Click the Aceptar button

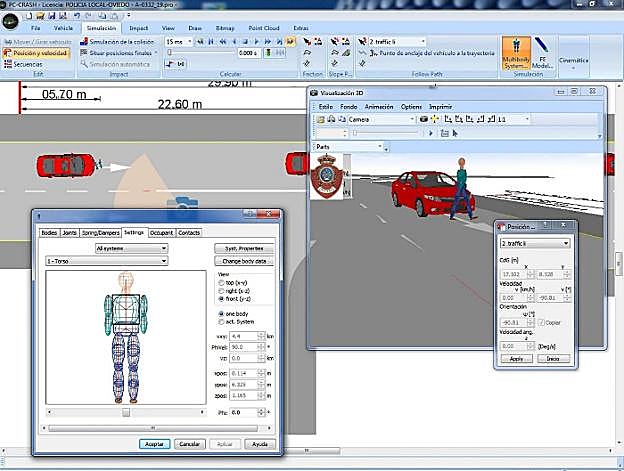[x=154, y=443]
